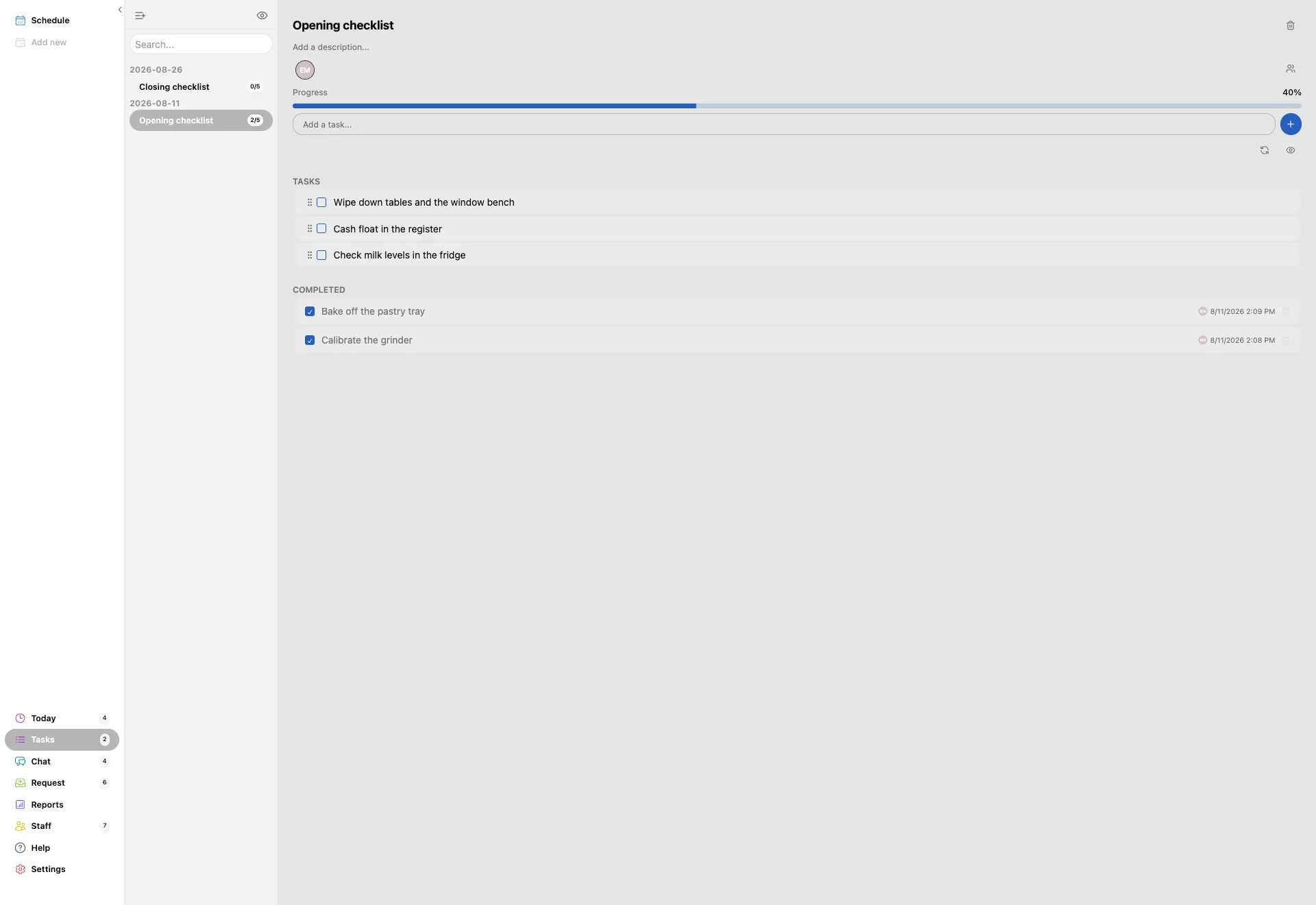Click the Calibrate the grinder text
This screenshot has height=905, width=1316.
pyautogui.click(x=367, y=340)
